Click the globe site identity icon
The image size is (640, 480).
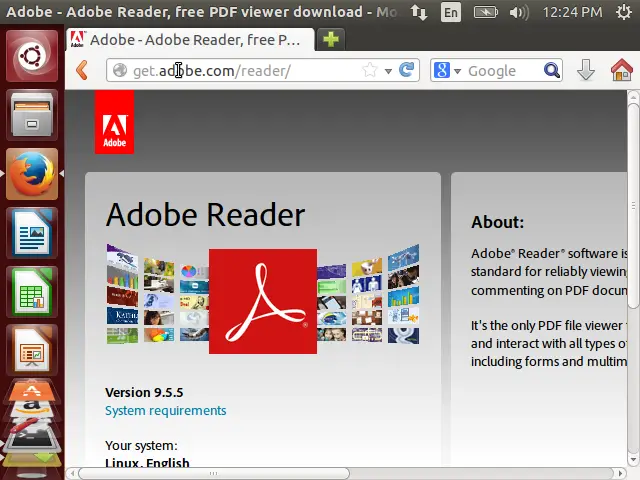[x=120, y=70]
